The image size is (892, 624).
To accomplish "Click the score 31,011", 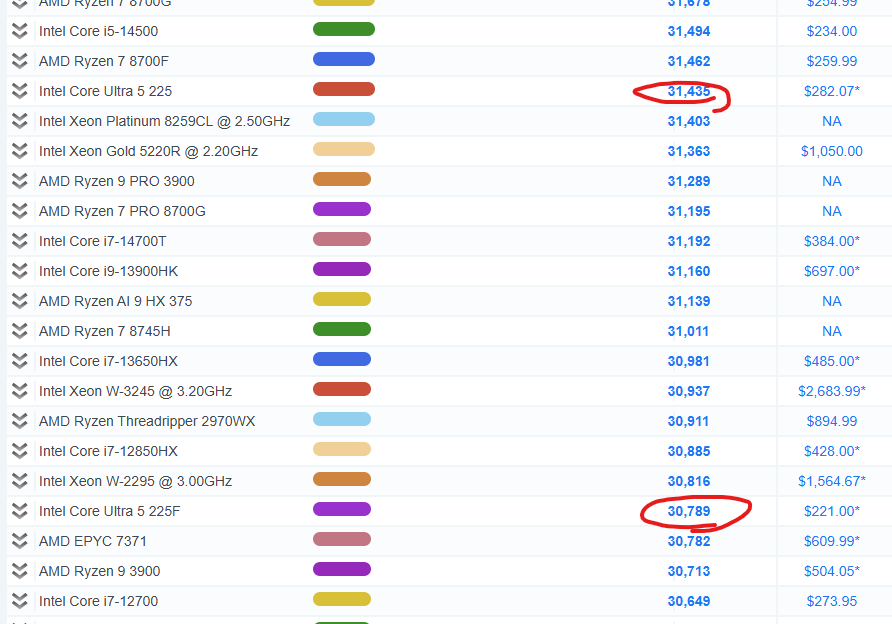I will (688, 331).
